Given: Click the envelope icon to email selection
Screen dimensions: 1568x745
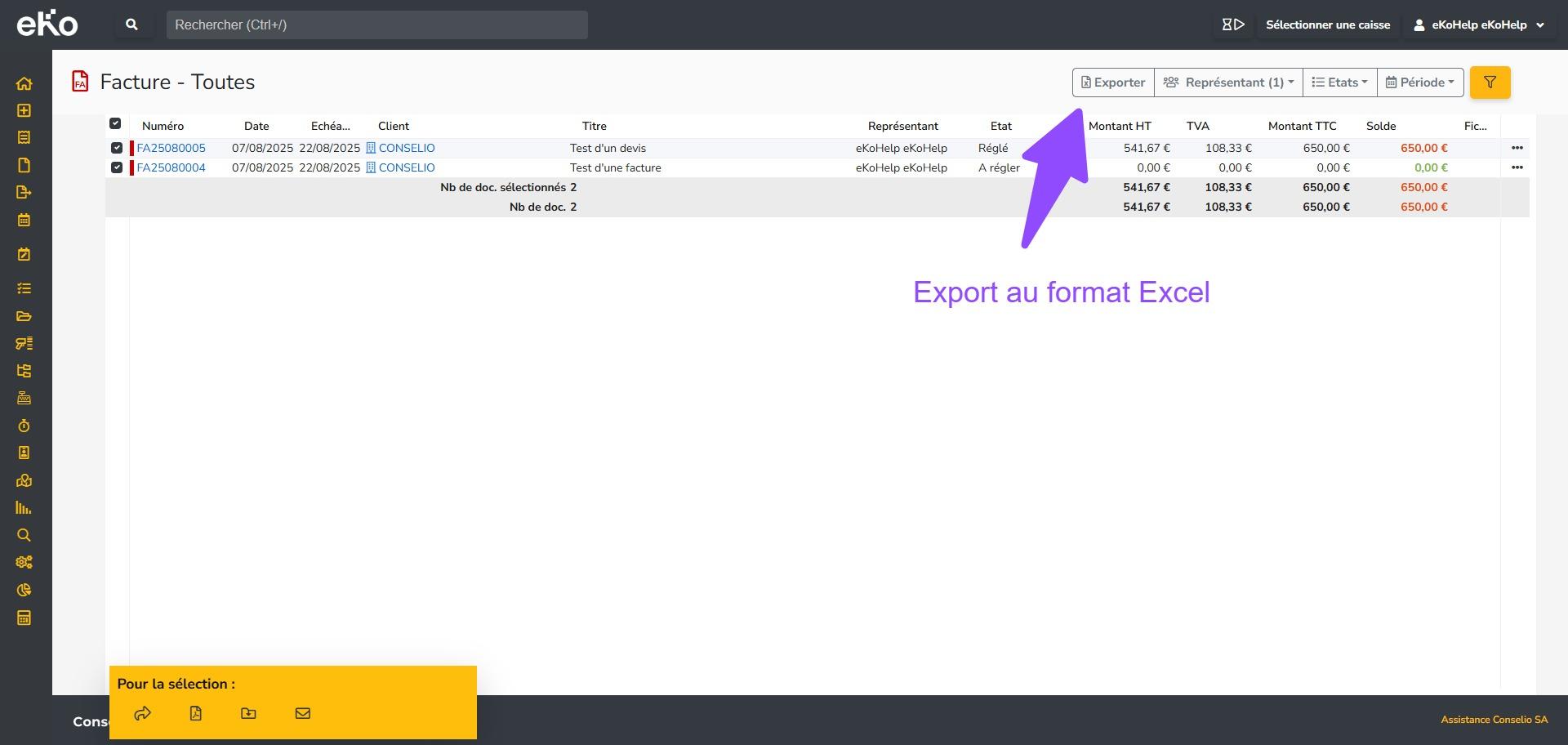Looking at the screenshot, I should tap(302, 713).
